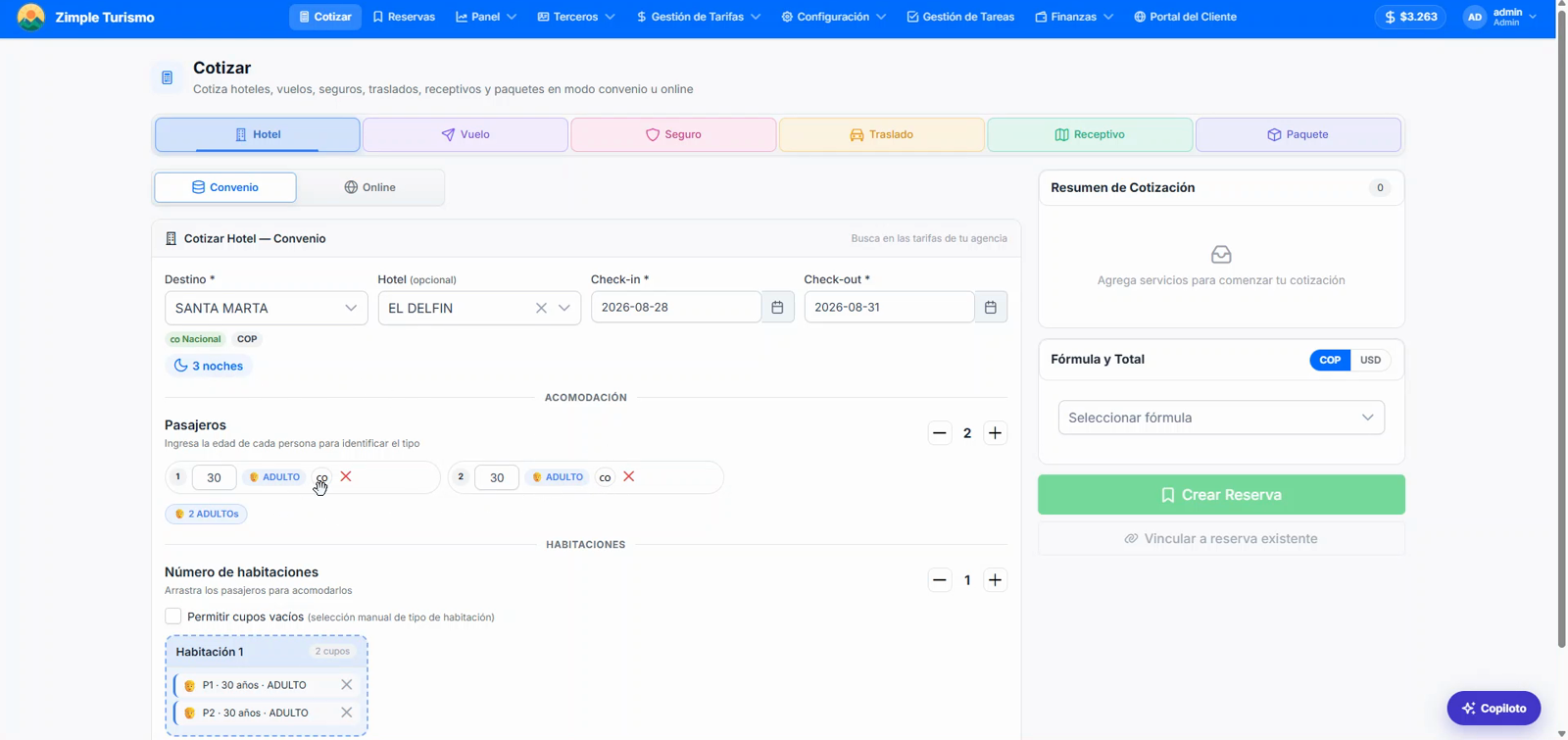The image size is (1568, 740).
Task: Switch currency to USD
Action: [x=1370, y=360]
